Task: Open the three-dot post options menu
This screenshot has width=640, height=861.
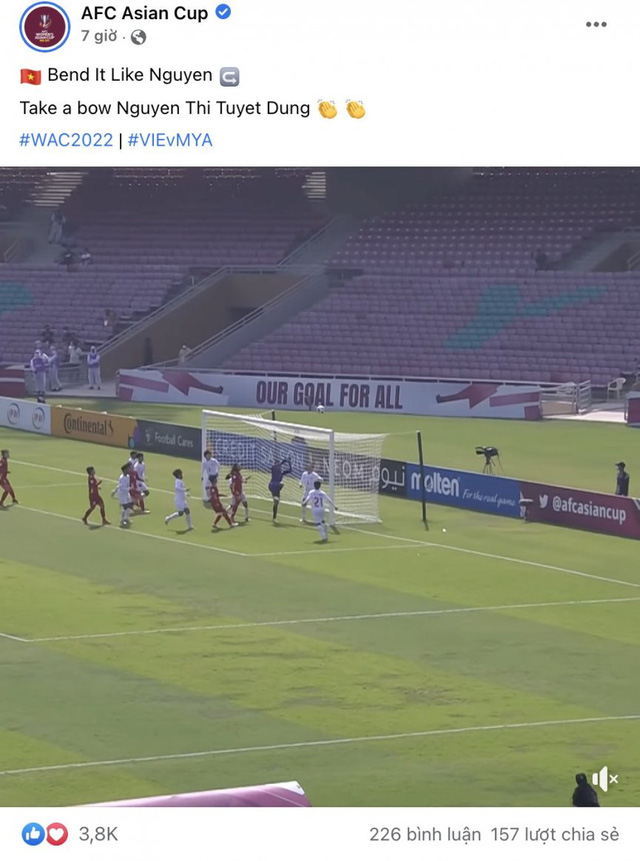Action: [x=596, y=24]
